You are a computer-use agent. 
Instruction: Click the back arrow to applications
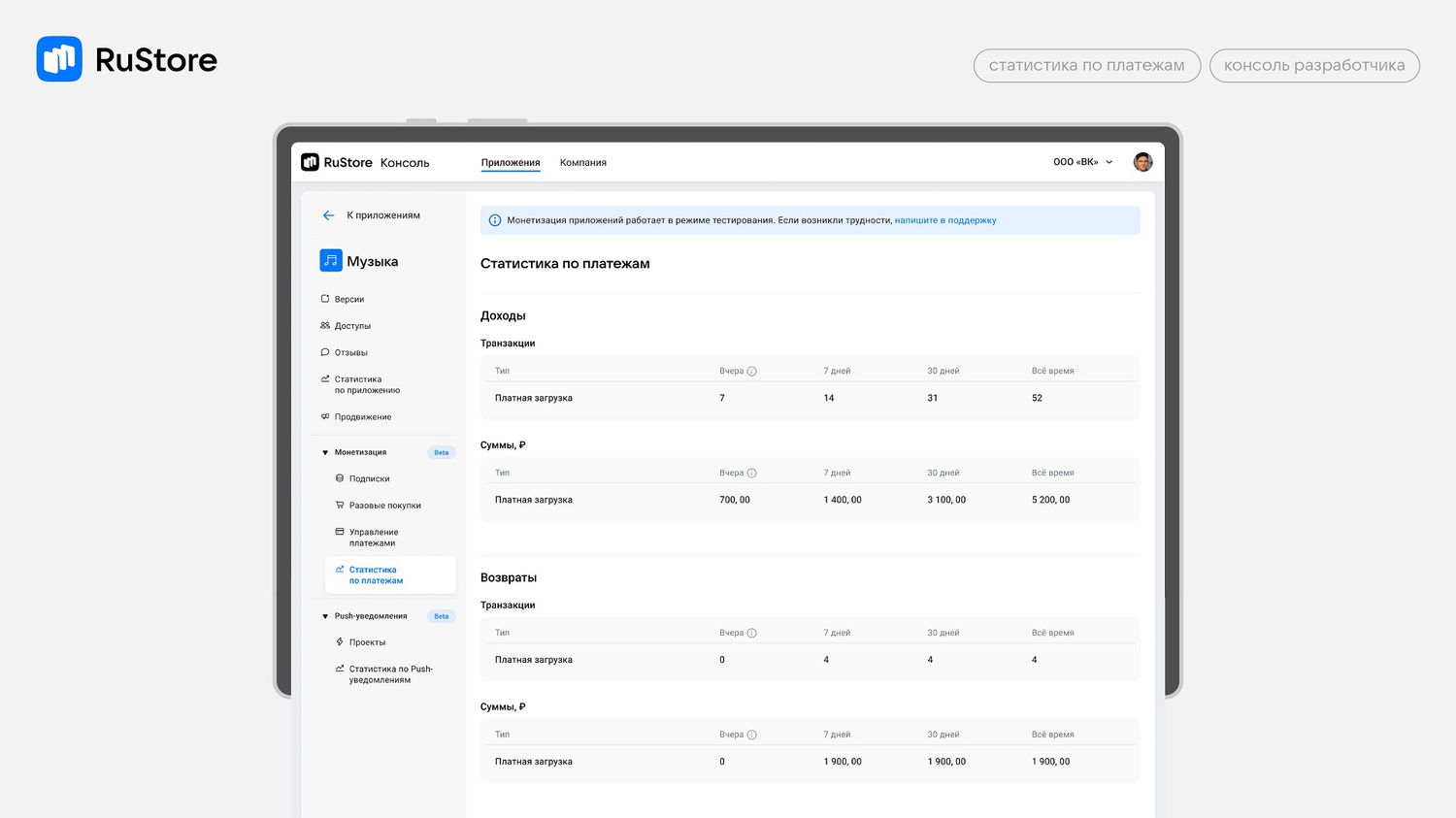(328, 215)
